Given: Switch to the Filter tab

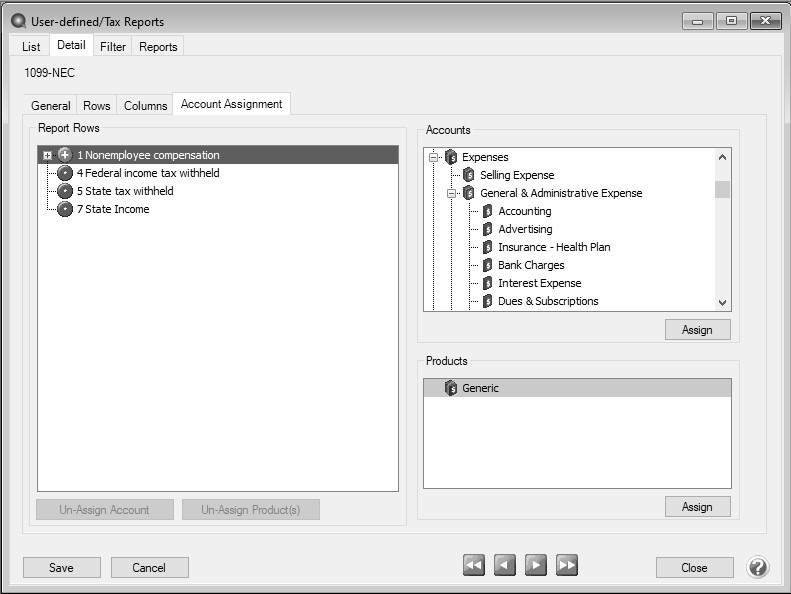Looking at the screenshot, I should [x=113, y=46].
